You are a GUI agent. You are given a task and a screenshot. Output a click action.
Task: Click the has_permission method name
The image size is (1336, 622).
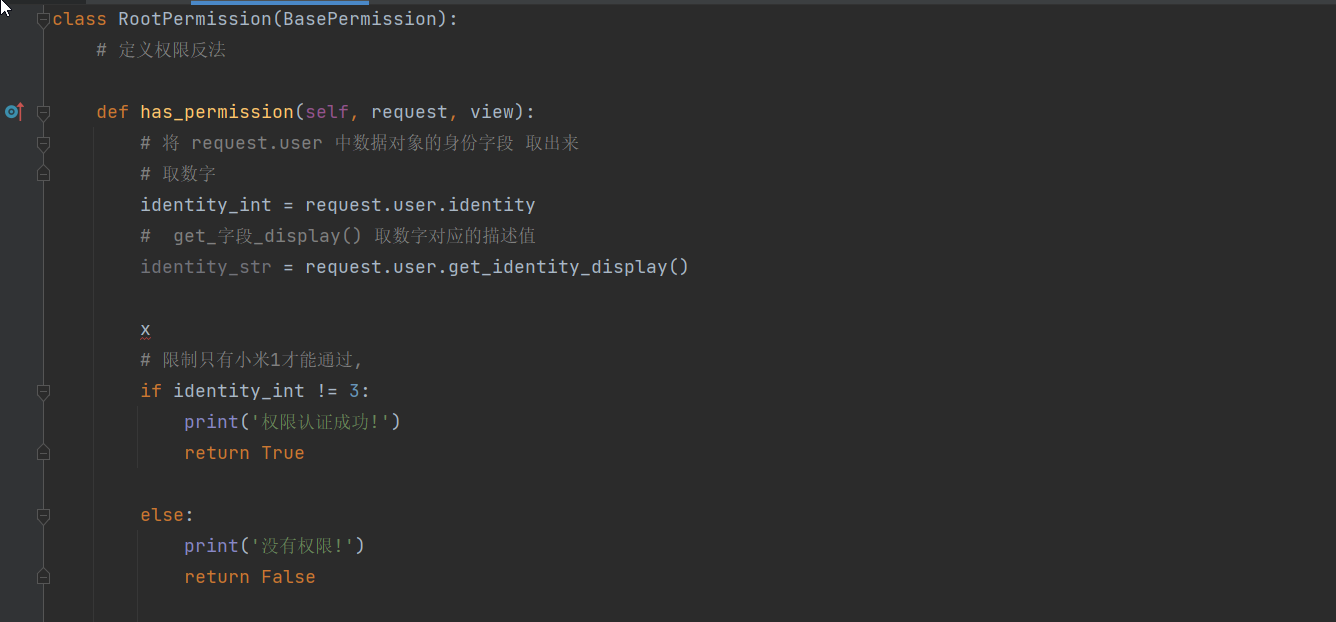(217, 112)
